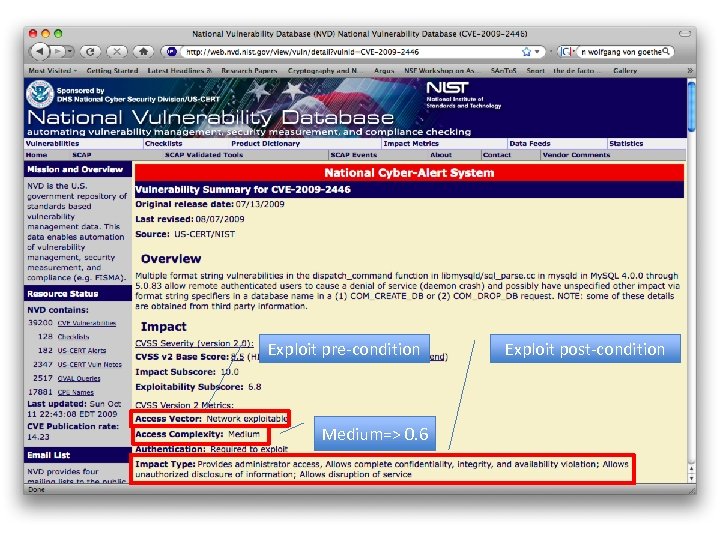Image resolution: width=720 pixels, height=540 pixels.
Task: Click the Mission and Overview sidebar header
Action: pyautogui.click(x=78, y=169)
